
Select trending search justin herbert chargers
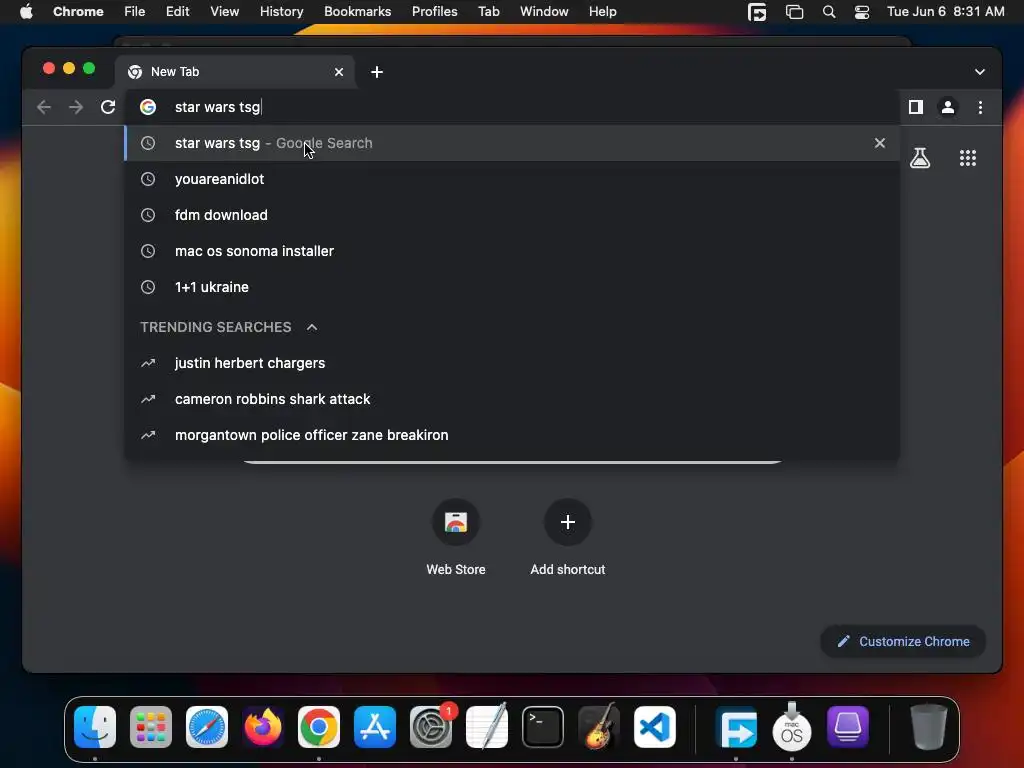[512, 363]
